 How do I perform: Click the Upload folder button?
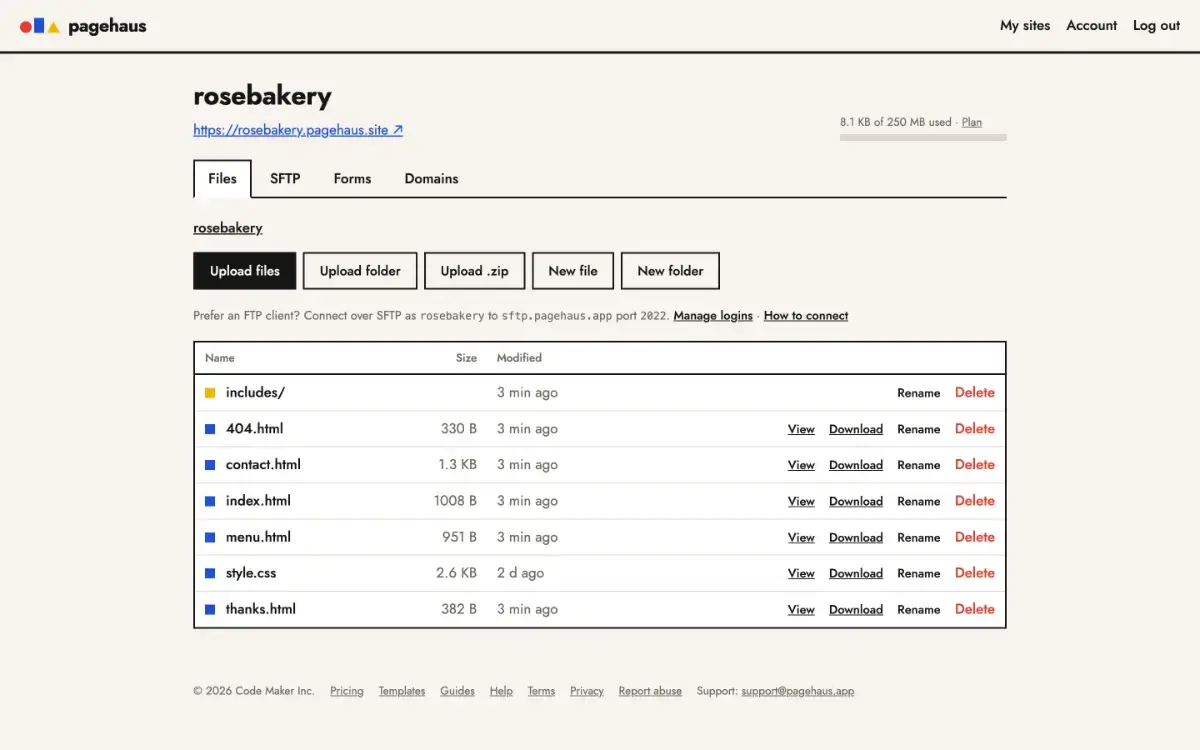[360, 271]
